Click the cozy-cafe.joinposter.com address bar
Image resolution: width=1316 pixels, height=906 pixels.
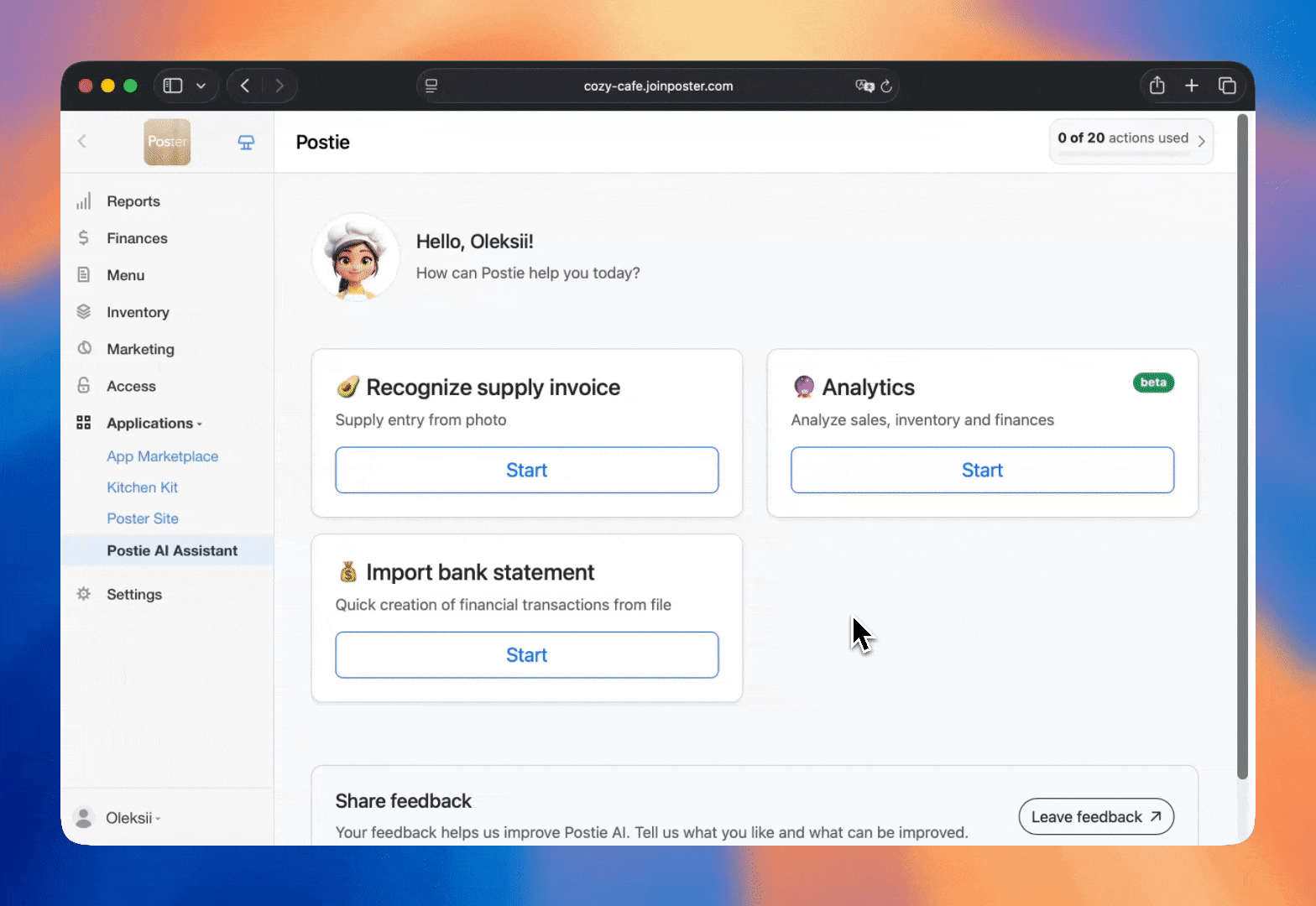pos(657,86)
